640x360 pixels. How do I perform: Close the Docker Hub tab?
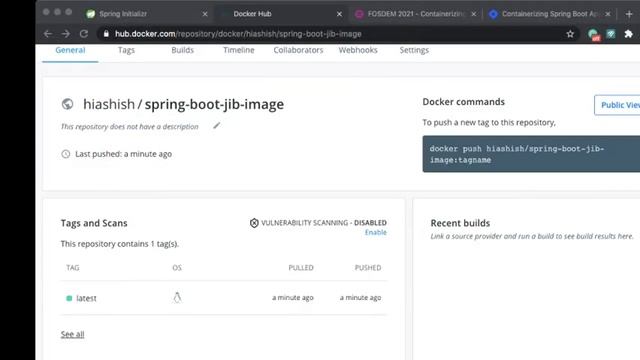(339, 14)
